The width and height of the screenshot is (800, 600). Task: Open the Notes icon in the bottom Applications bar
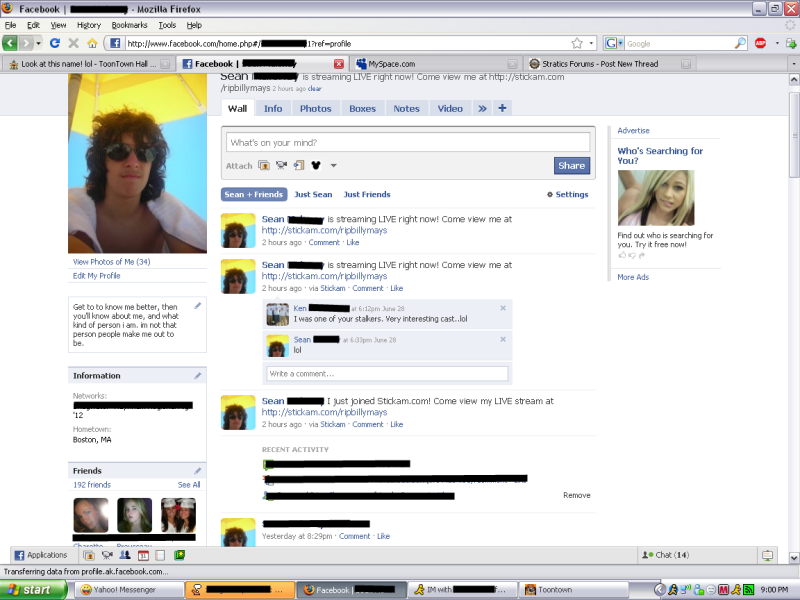160,555
